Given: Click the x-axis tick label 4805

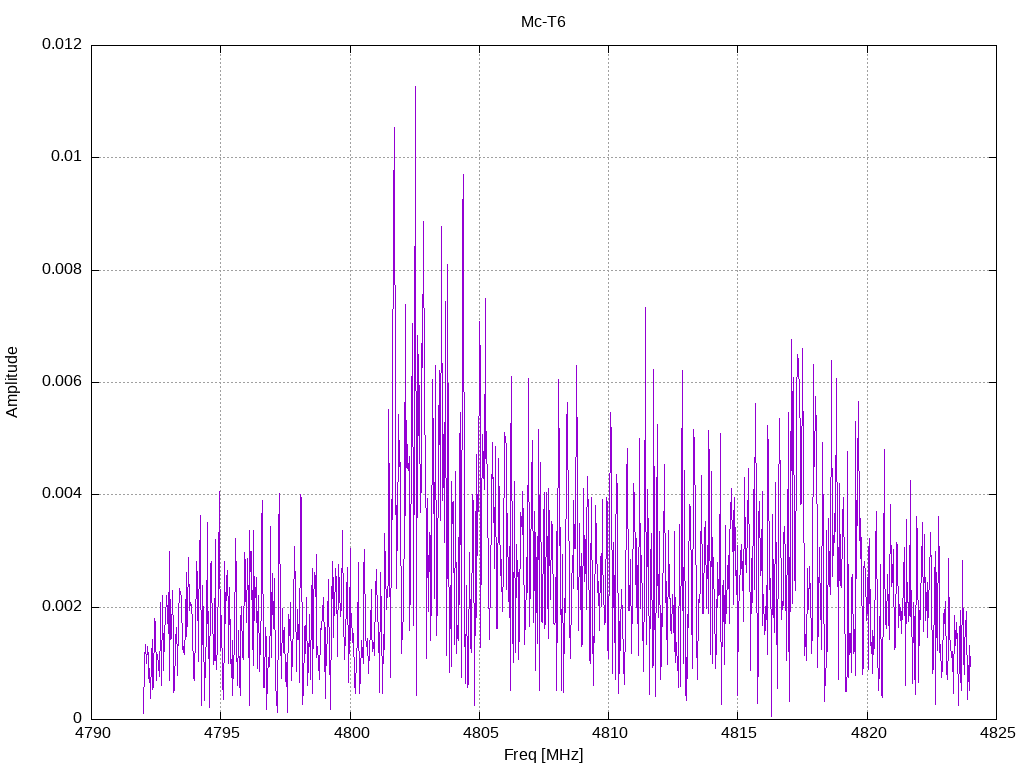Looking at the screenshot, I should (x=479, y=733).
